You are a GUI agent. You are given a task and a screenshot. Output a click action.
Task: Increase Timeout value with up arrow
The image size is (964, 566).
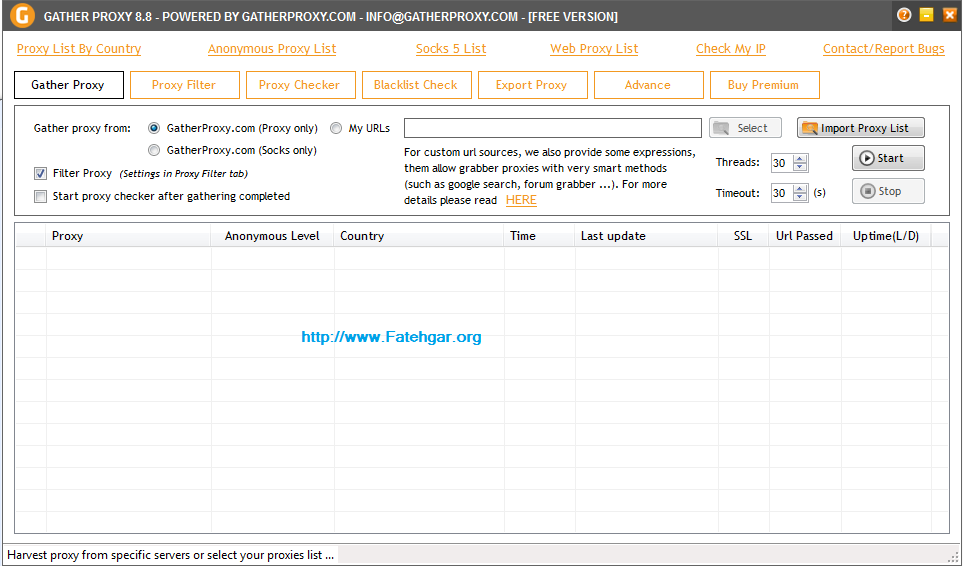pos(800,189)
